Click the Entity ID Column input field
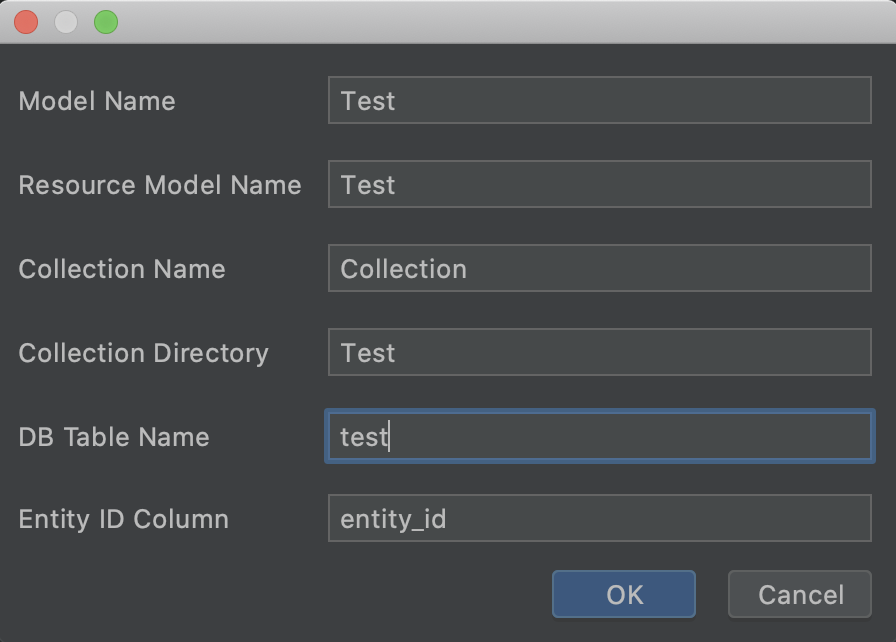Viewport: 896px width, 642px height. point(599,519)
